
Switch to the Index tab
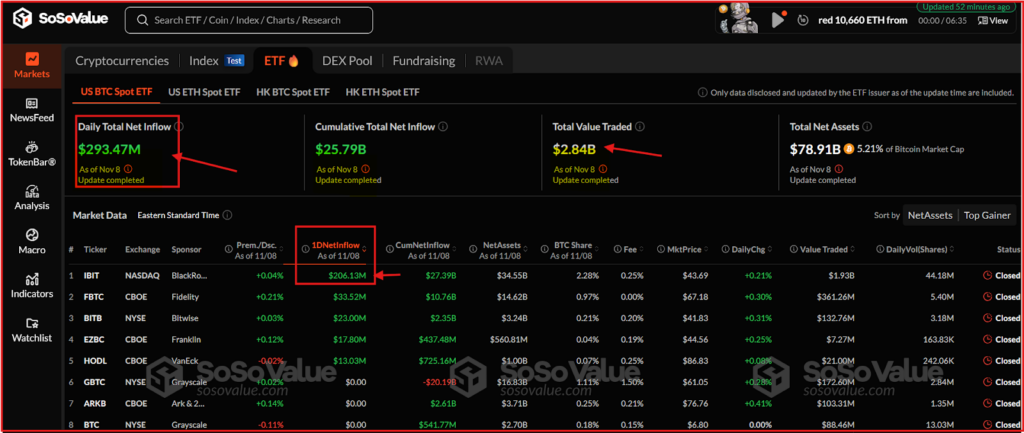coord(216,61)
